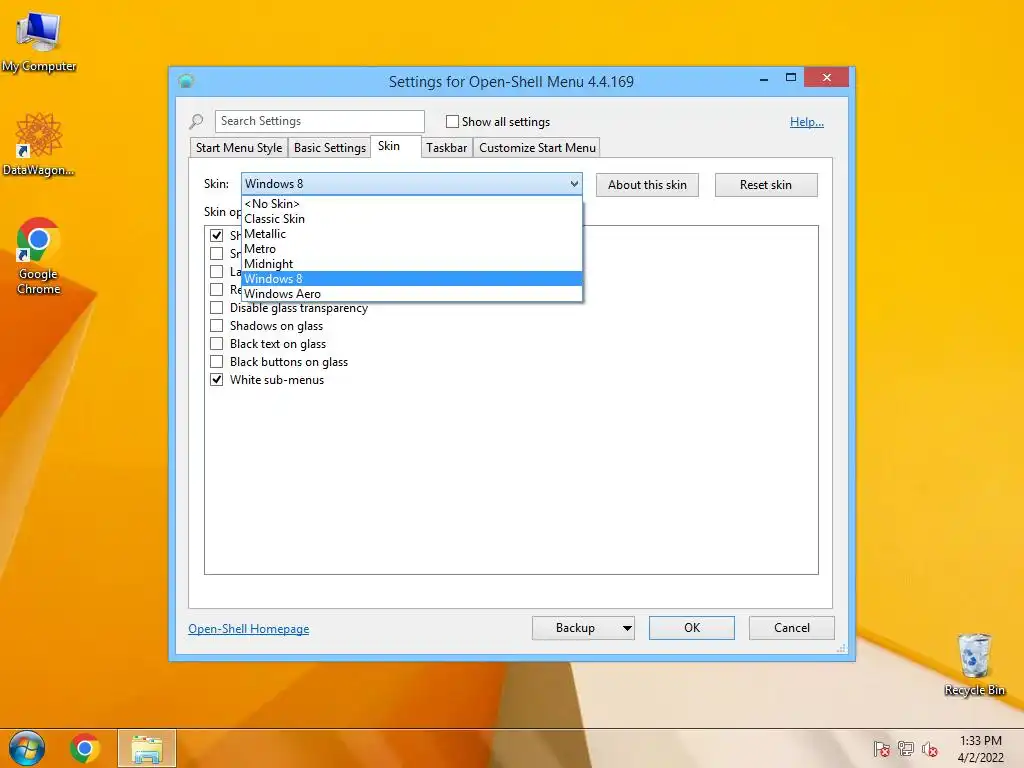Viewport: 1024px width, 768px height.
Task: Minimize the Open-Shell settings window
Action: click(x=764, y=78)
